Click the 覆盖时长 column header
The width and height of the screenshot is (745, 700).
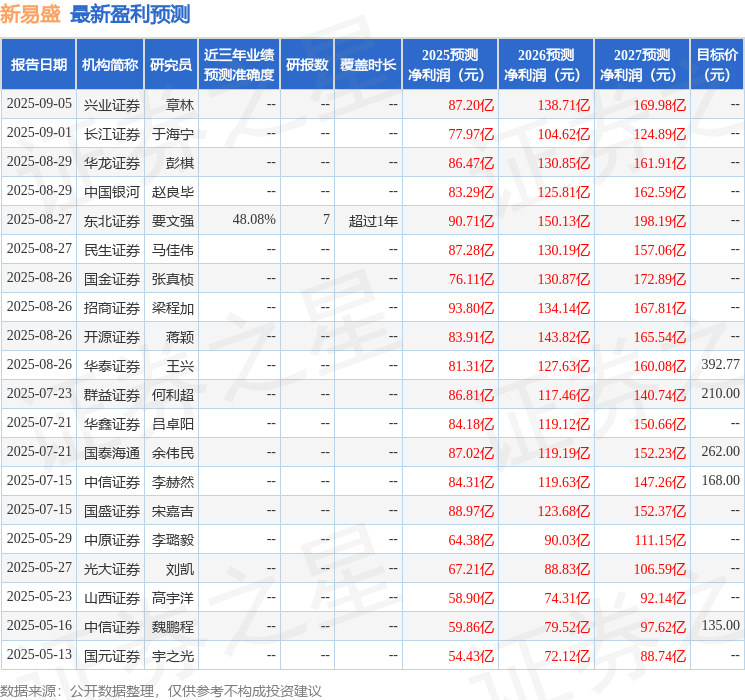(368, 64)
